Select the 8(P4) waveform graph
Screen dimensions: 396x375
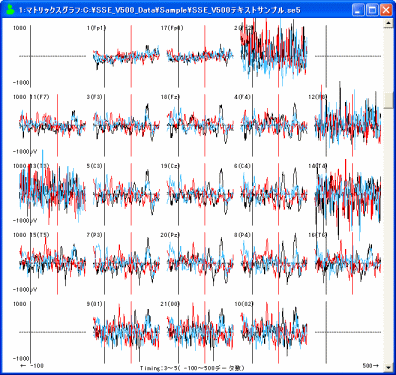(274, 263)
